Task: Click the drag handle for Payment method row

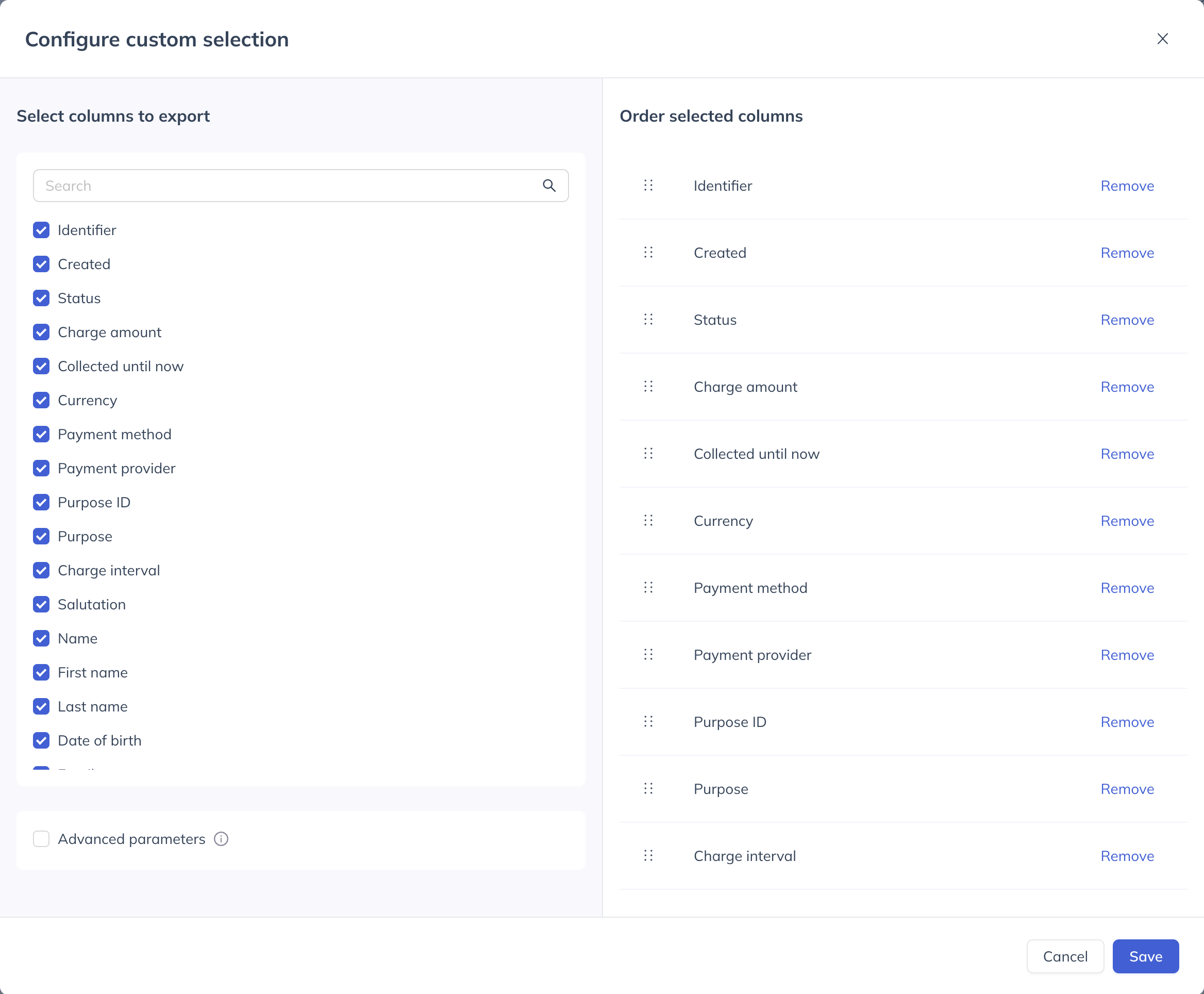Action: [648, 587]
